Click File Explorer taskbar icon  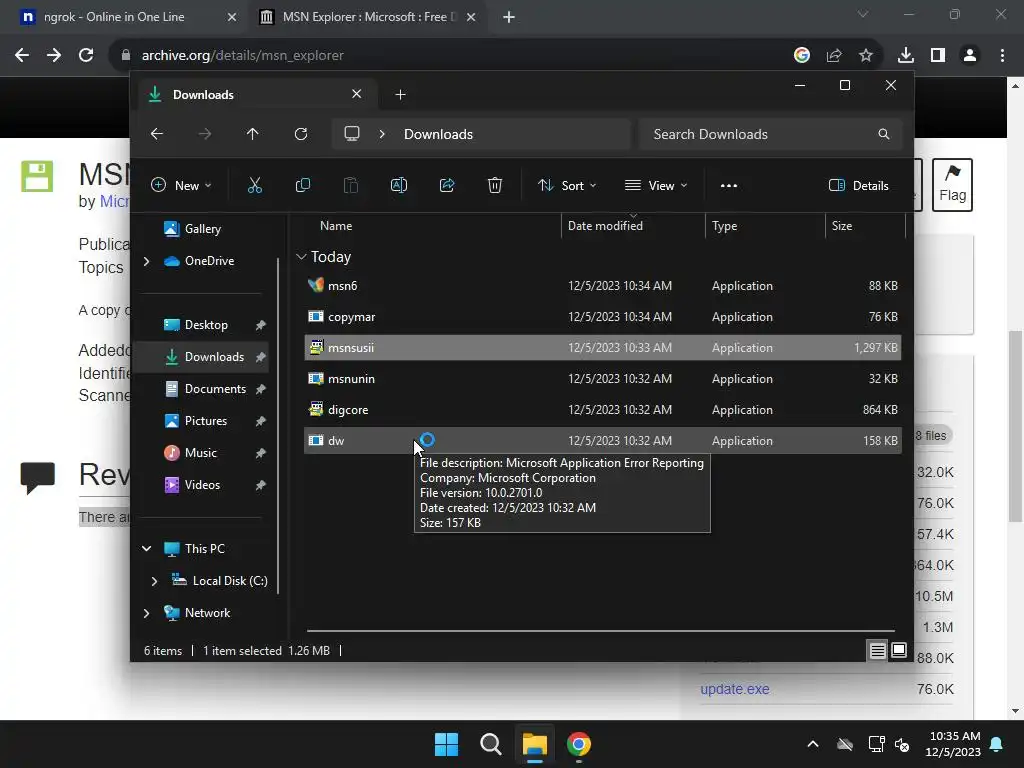pyautogui.click(x=534, y=744)
